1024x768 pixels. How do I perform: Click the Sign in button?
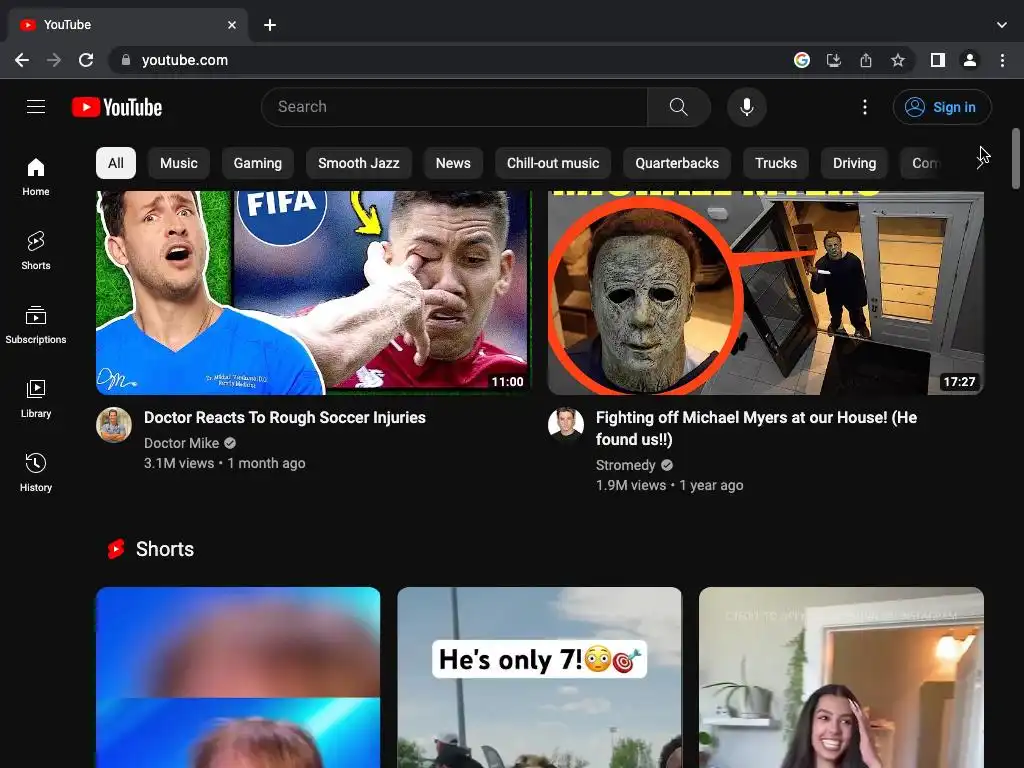click(x=942, y=107)
